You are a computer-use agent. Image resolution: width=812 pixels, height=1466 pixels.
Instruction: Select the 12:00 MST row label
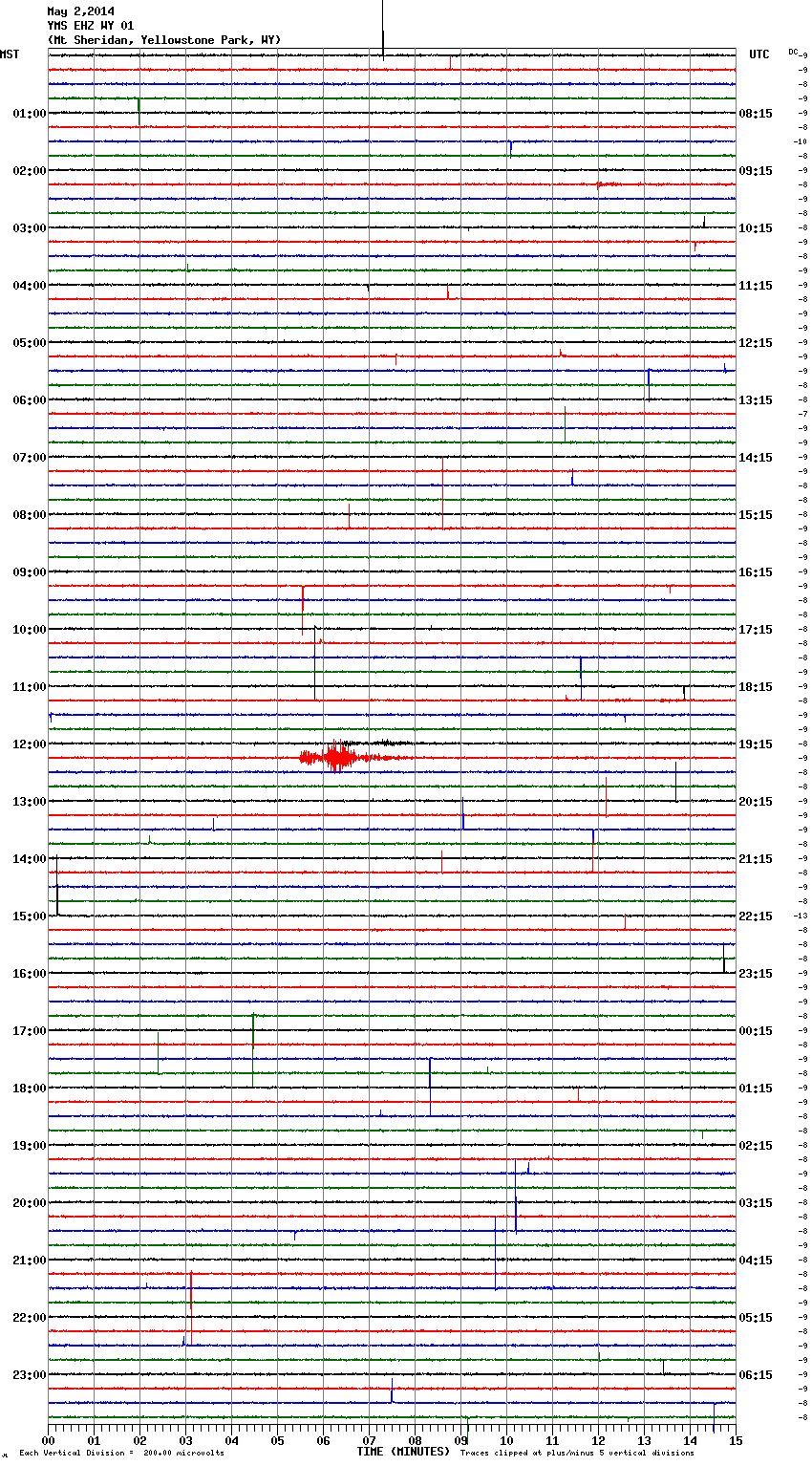click(x=30, y=744)
